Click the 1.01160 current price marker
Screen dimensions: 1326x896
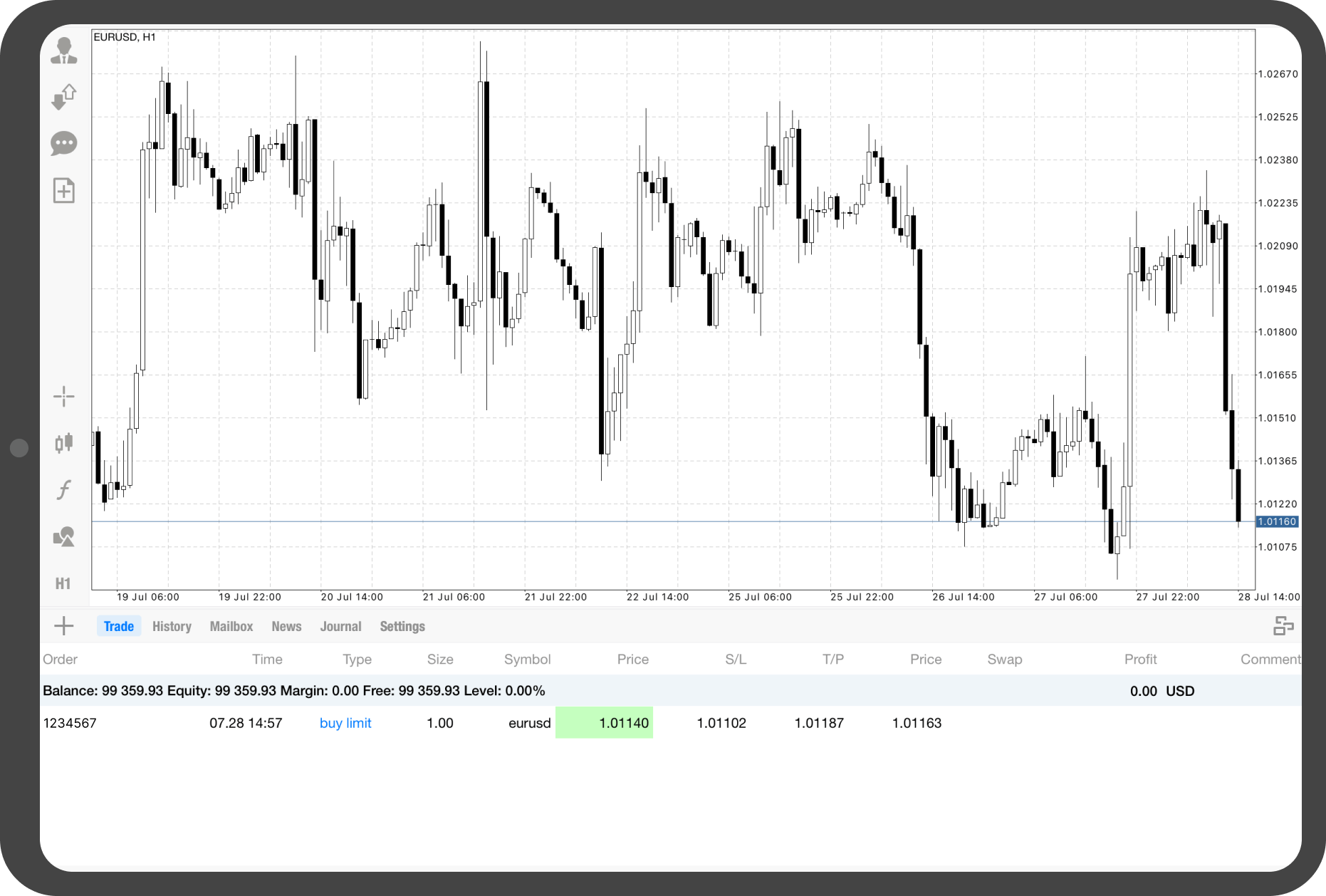coord(1277,521)
